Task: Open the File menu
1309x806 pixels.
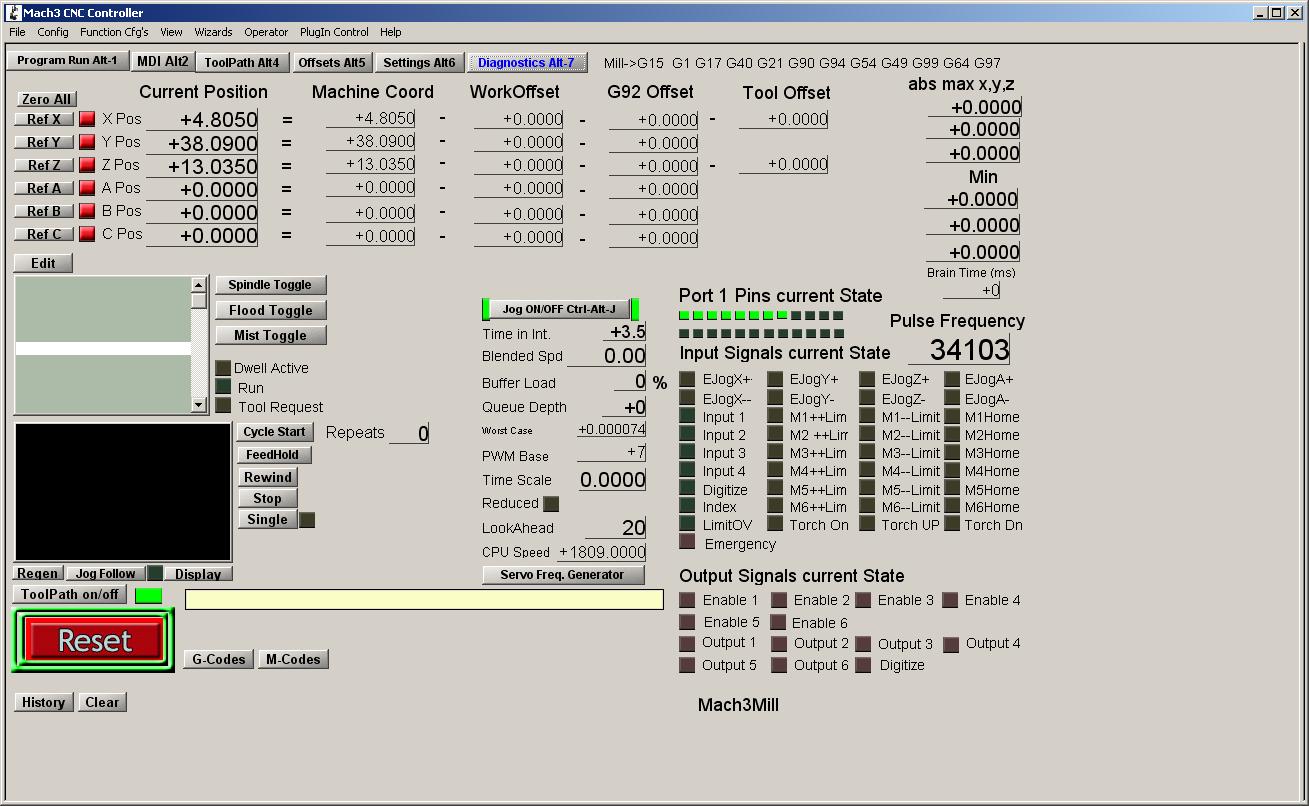Action: point(17,32)
